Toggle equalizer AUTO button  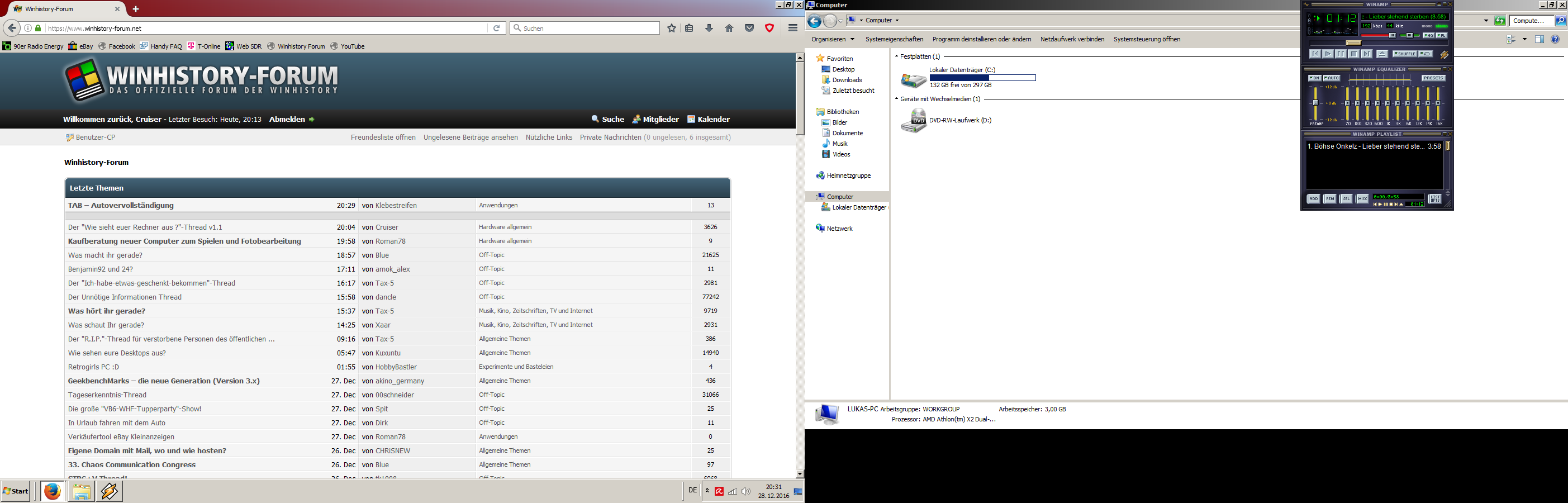tap(1331, 78)
